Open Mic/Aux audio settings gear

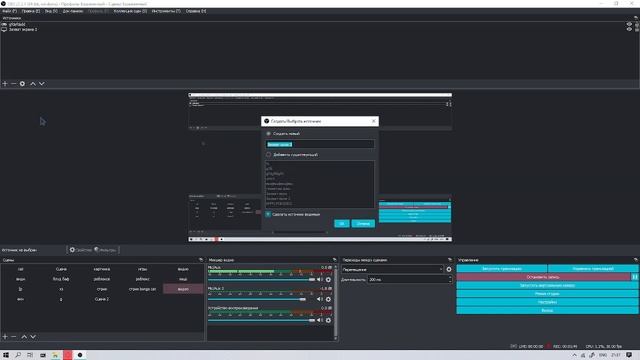point(328,280)
